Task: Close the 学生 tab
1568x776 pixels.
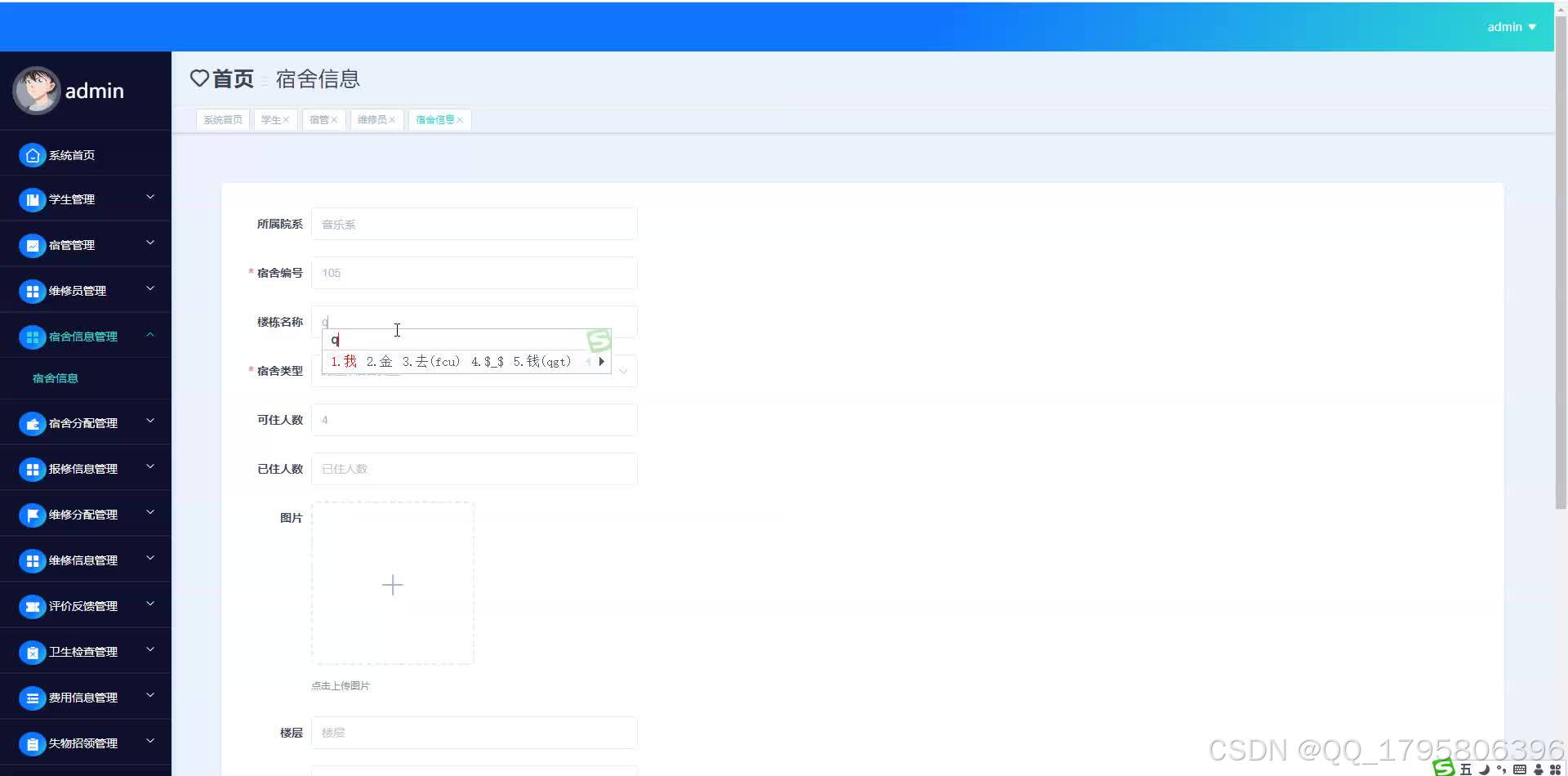Action: pyautogui.click(x=286, y=120)
